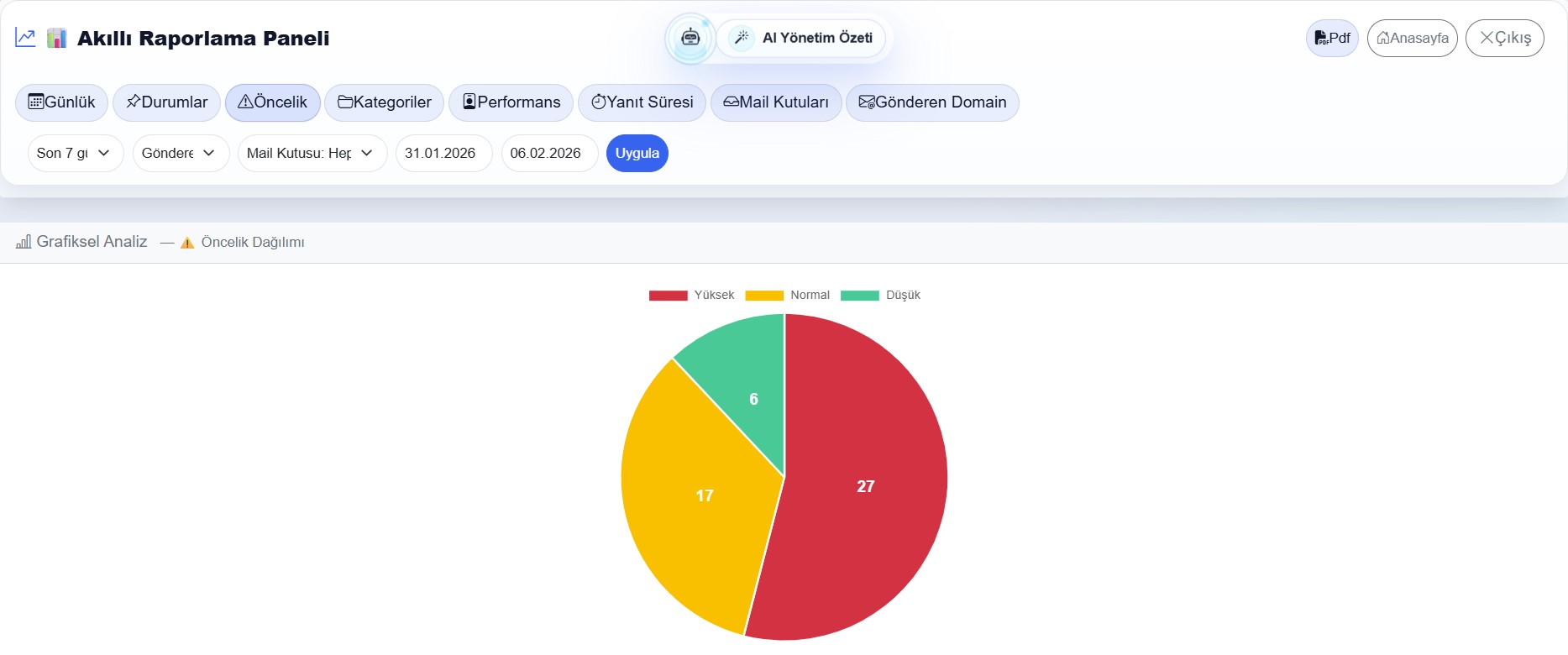
Task: Click the stopwatch icon in Yanıt Süresi
Action: [x=598, y=102]
